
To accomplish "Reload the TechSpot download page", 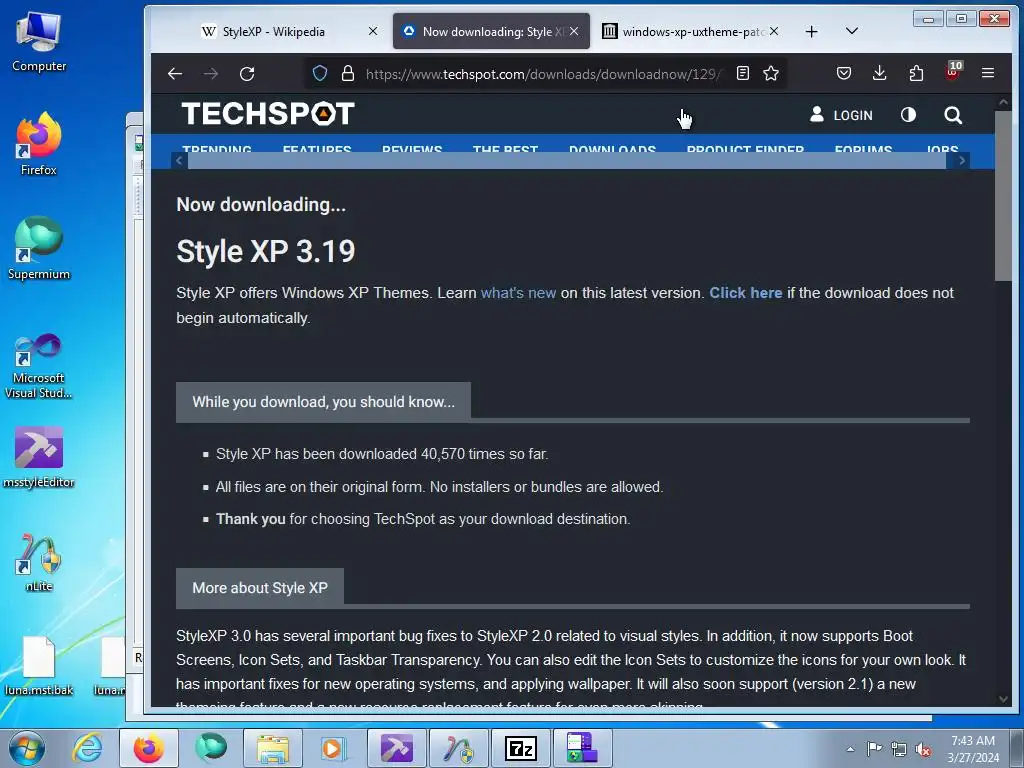I will click(247, 74).
